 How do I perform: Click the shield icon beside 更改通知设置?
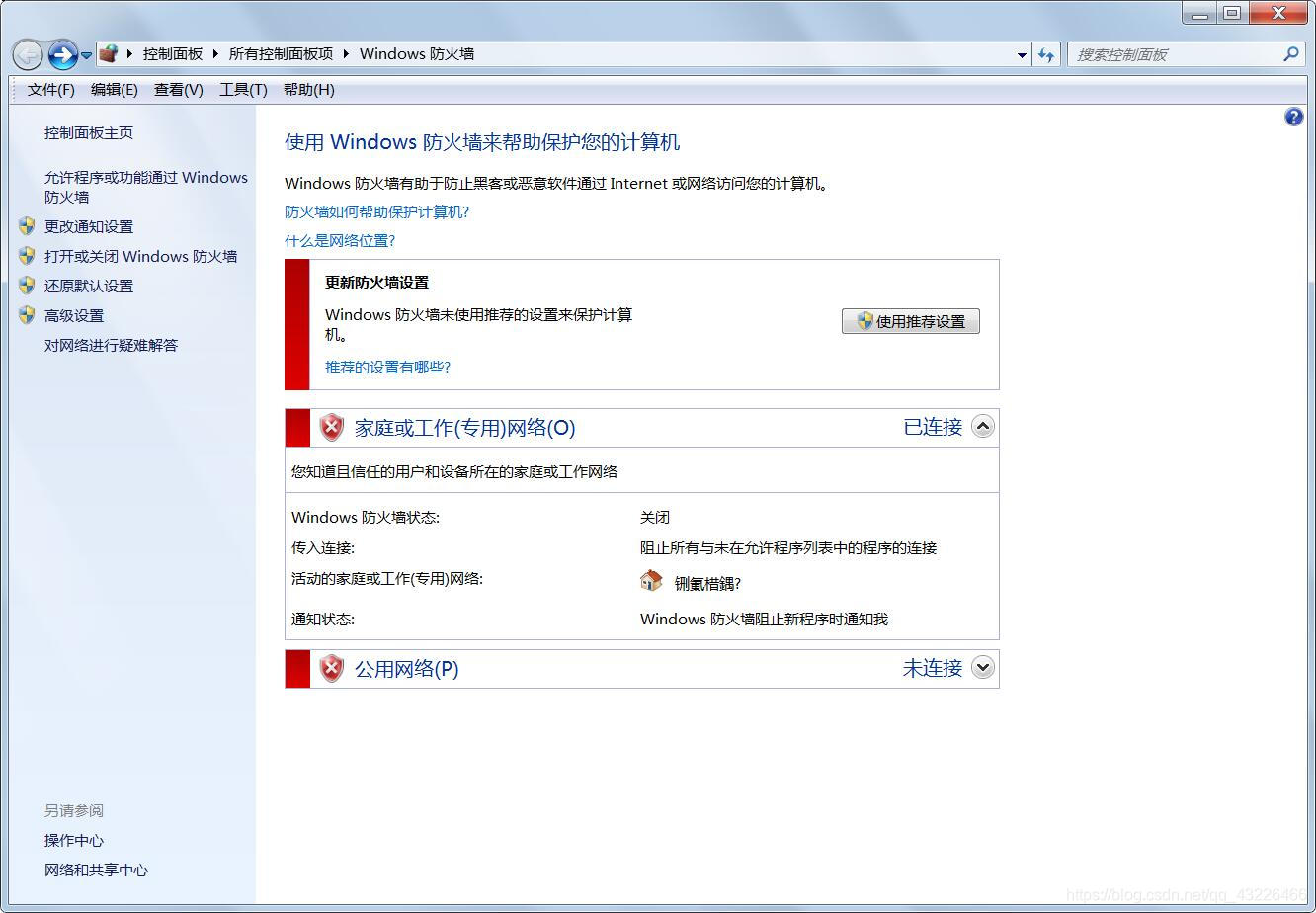pyautogui.click(x=27, y=226)
